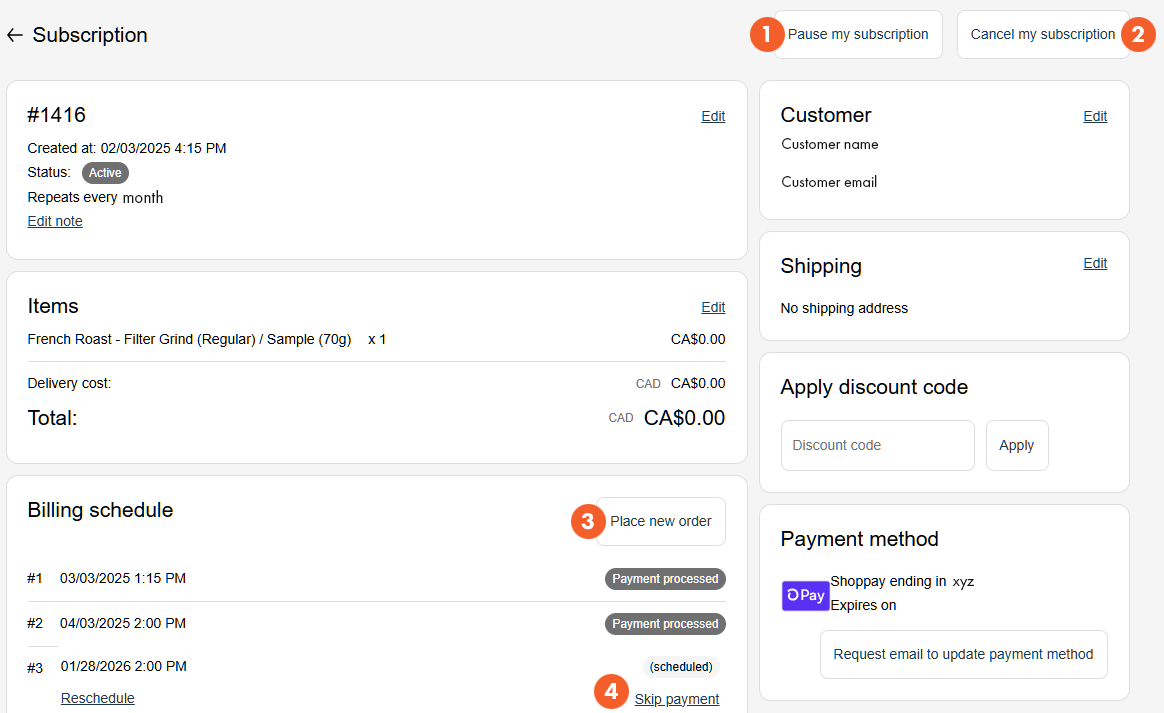This screenshot has width=1164, height=713.
Task: Apply the discount code
Action: pyautogui.click(x=1016, y=445)
